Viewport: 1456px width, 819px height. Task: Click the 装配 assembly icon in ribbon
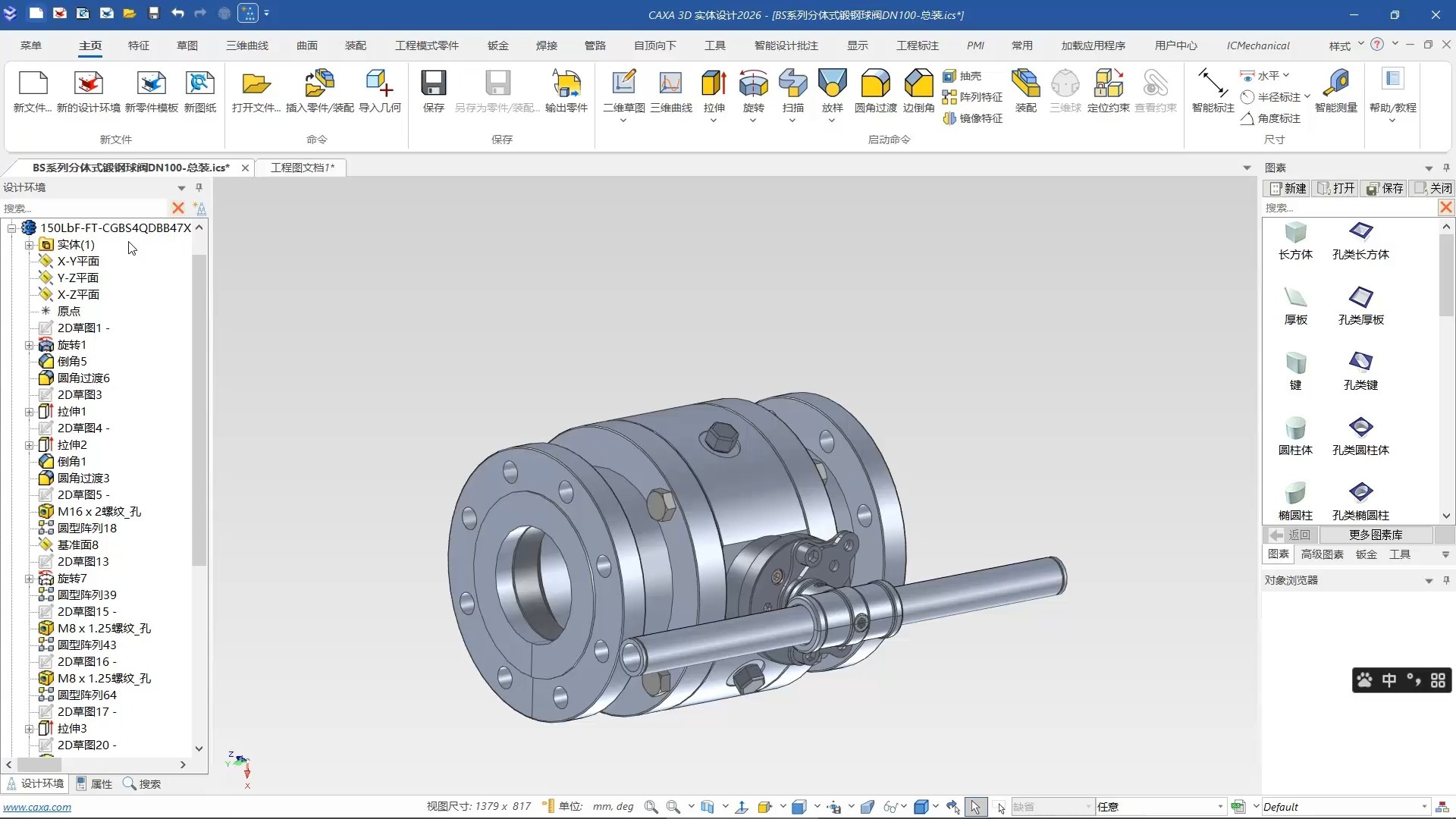click(1025, 83)
